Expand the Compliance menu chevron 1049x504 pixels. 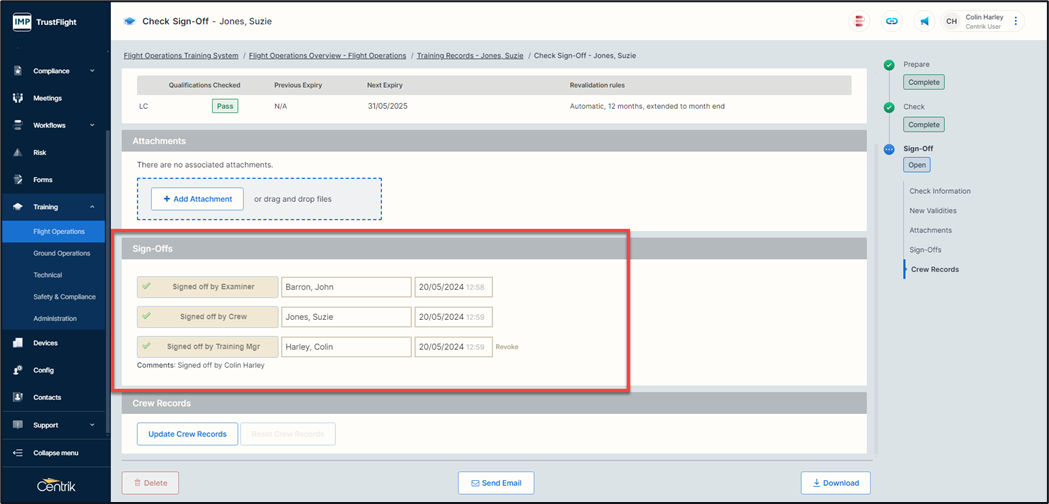pos(92,71)
